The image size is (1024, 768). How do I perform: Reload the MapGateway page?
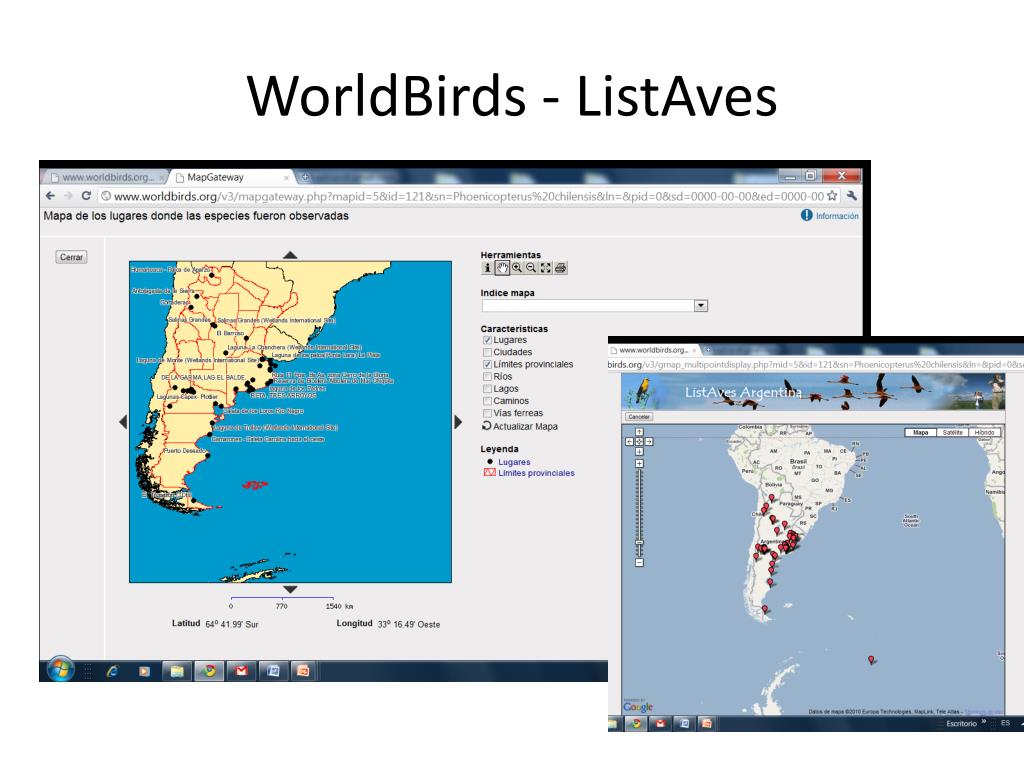pyautogui.click(x=86, y=196)
